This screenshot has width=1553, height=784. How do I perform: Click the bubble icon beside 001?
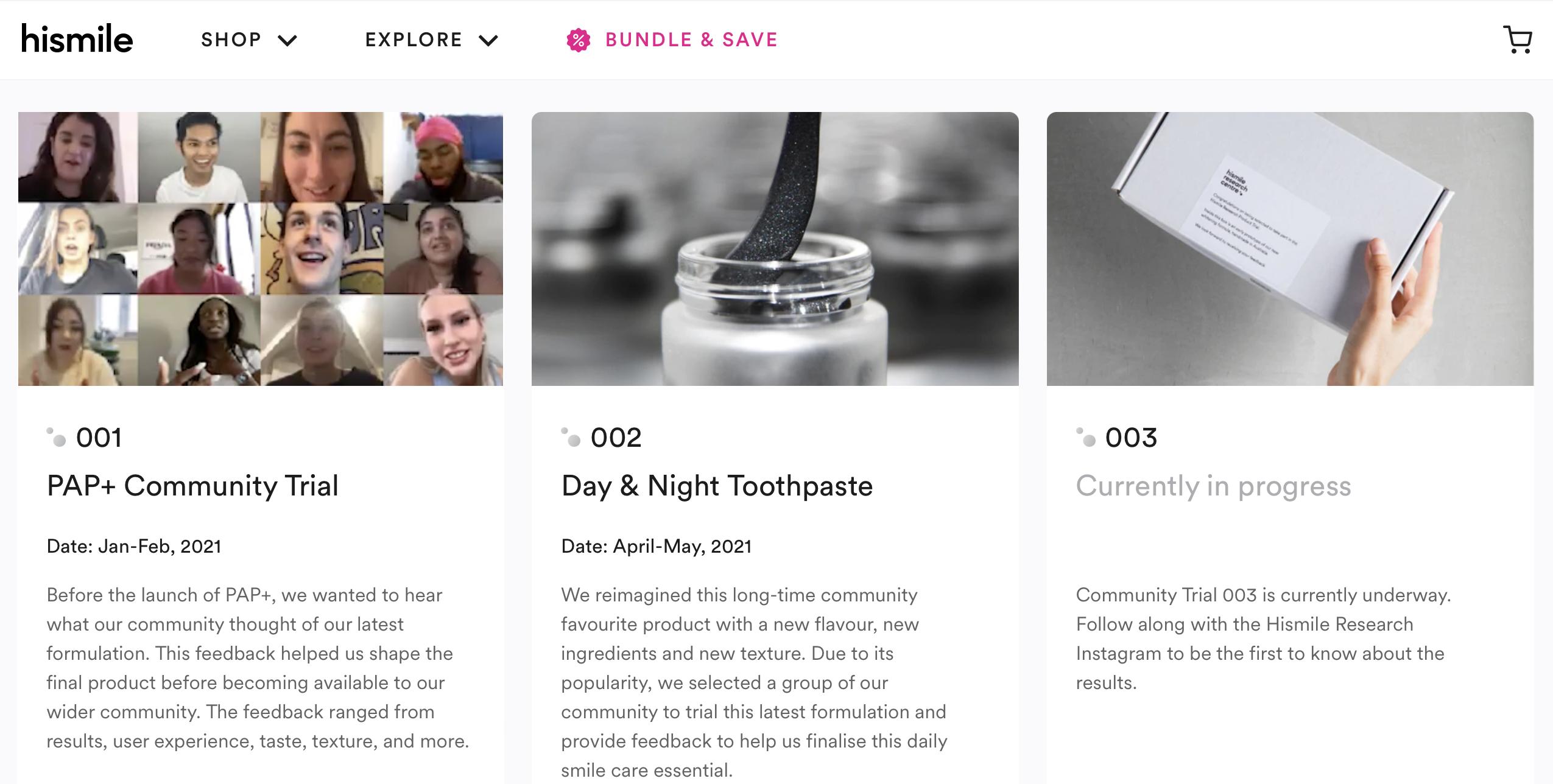(57, 438)
